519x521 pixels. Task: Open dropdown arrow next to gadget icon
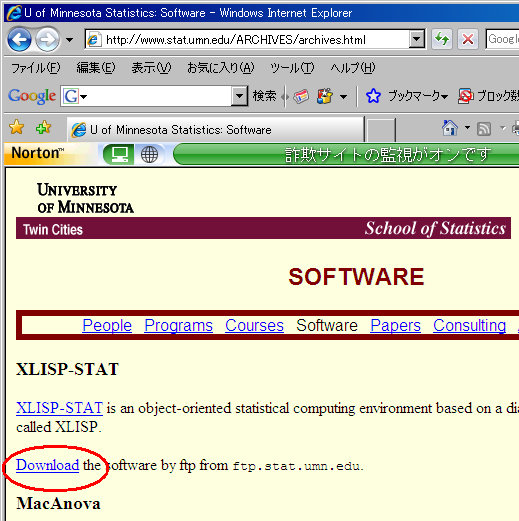tap(343, 97)
